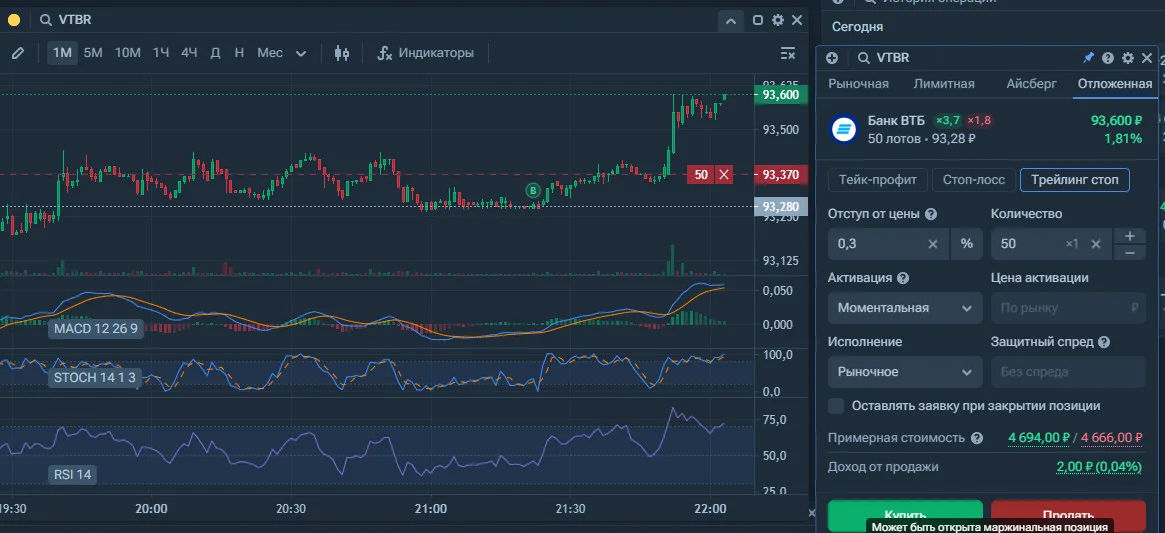Screen dimensions: 1165x533
Task: Click the 93,280 position price tag
Action: (780, 207)
